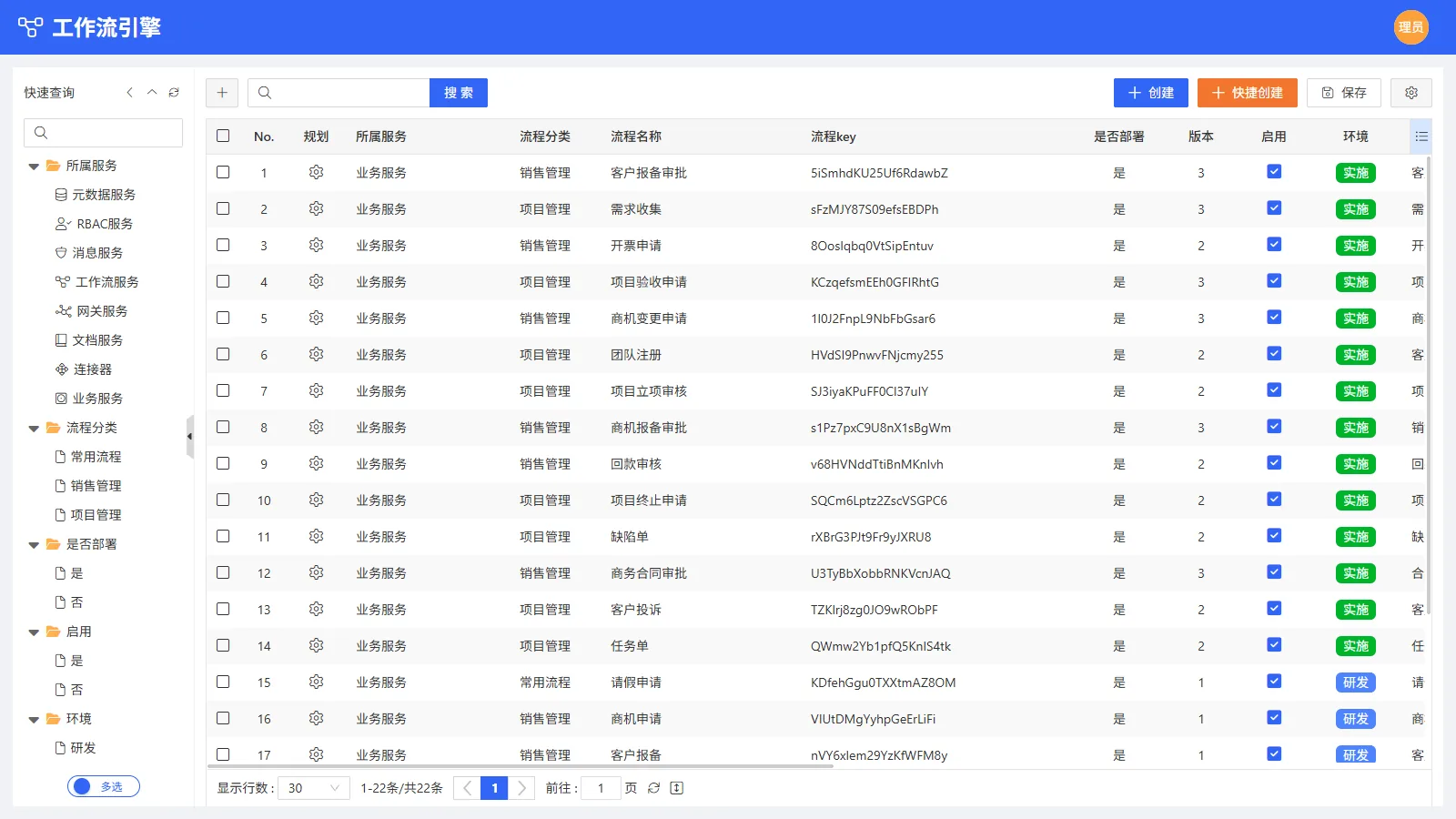
Task: Open plan gear for 开票申请 row
Action: [x=316, y=245]
